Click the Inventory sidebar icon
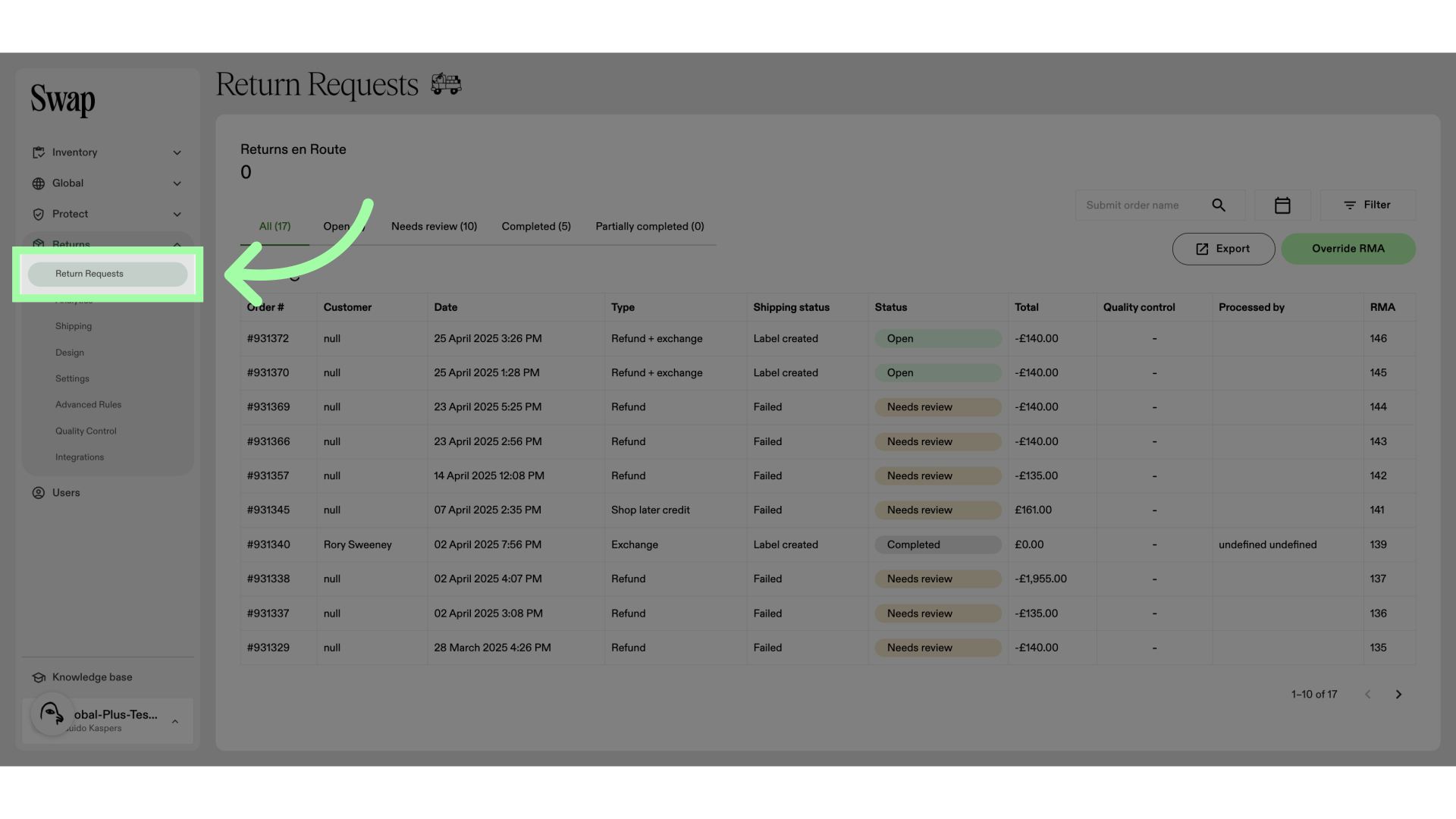This screenshot has height=819, width=1456. click(x=39, y=152)
